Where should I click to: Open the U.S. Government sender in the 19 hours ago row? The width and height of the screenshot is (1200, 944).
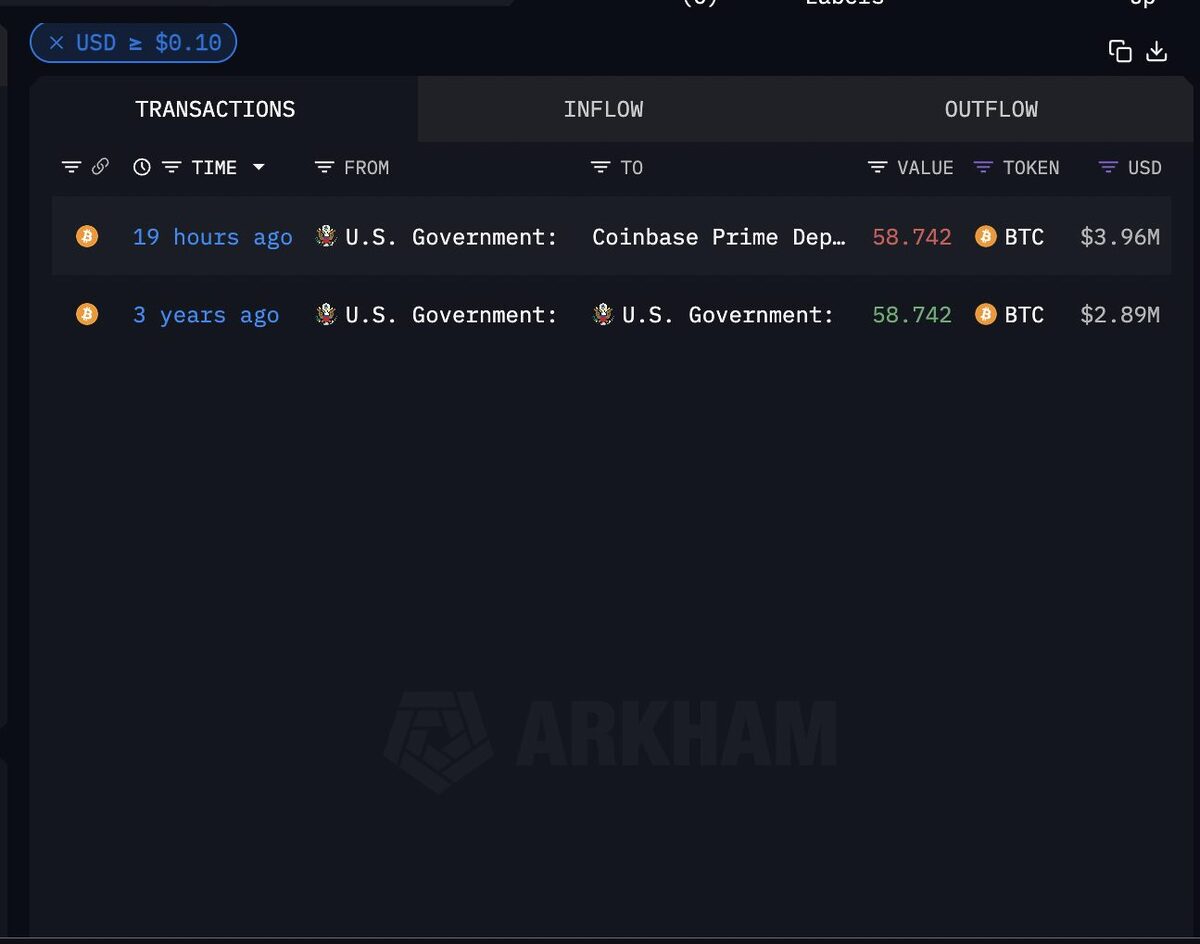451,237
